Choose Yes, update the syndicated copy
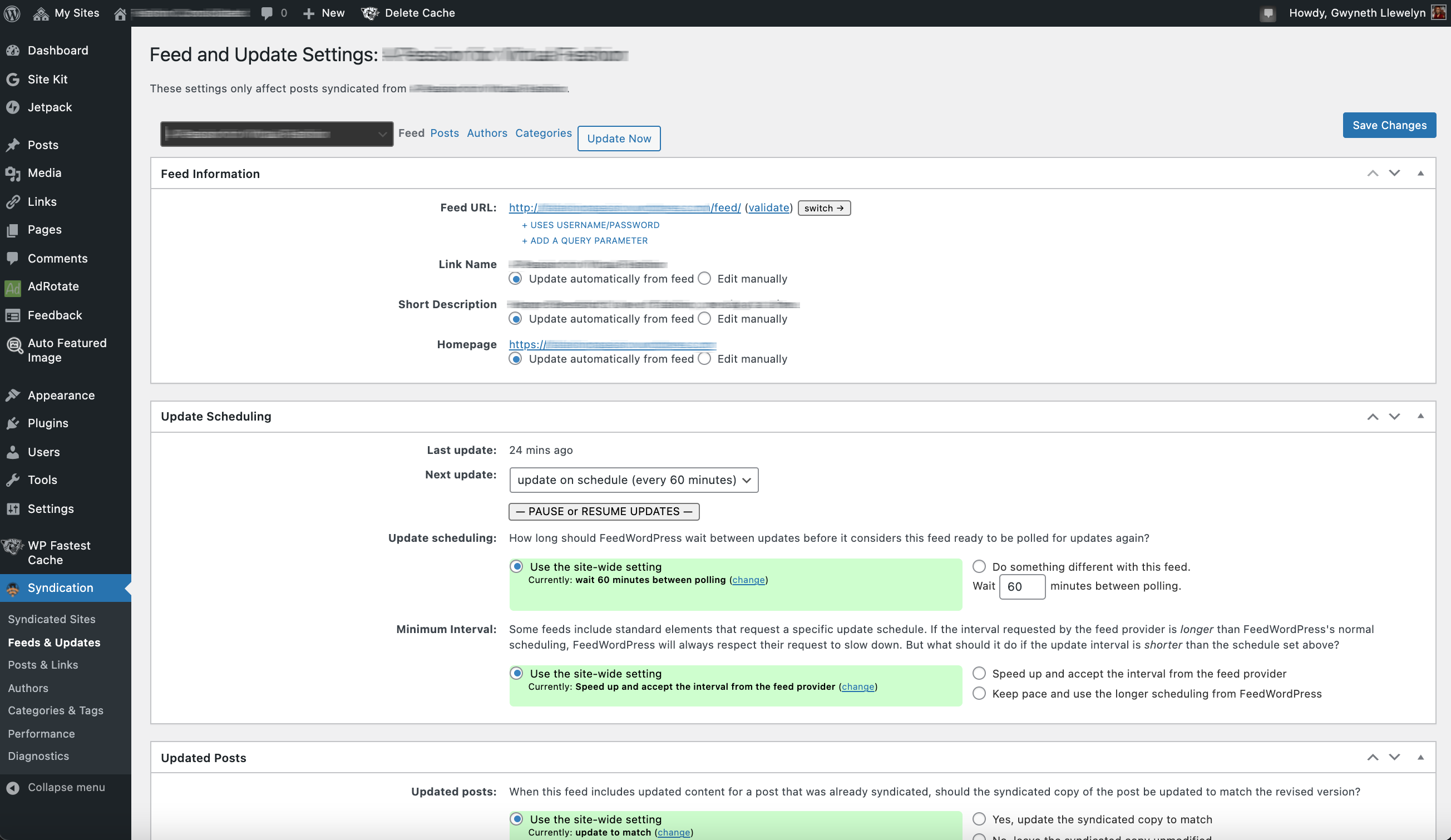The width and height of the screenshot is (1451, 840). (979, 819)
